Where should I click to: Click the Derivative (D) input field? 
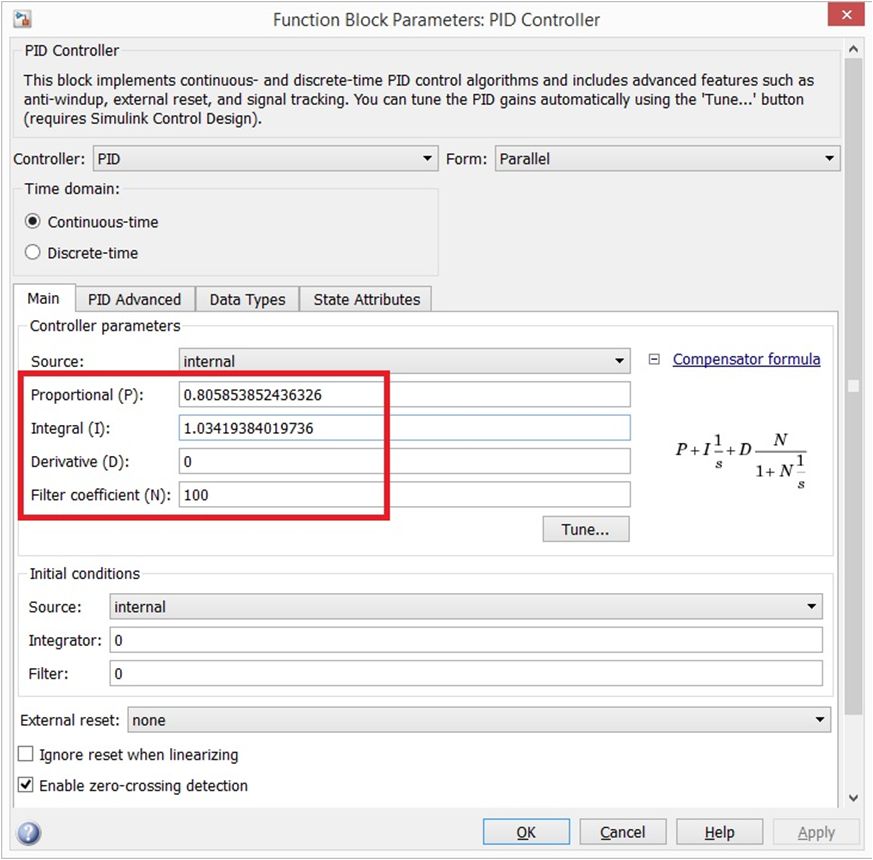[405, 461]
